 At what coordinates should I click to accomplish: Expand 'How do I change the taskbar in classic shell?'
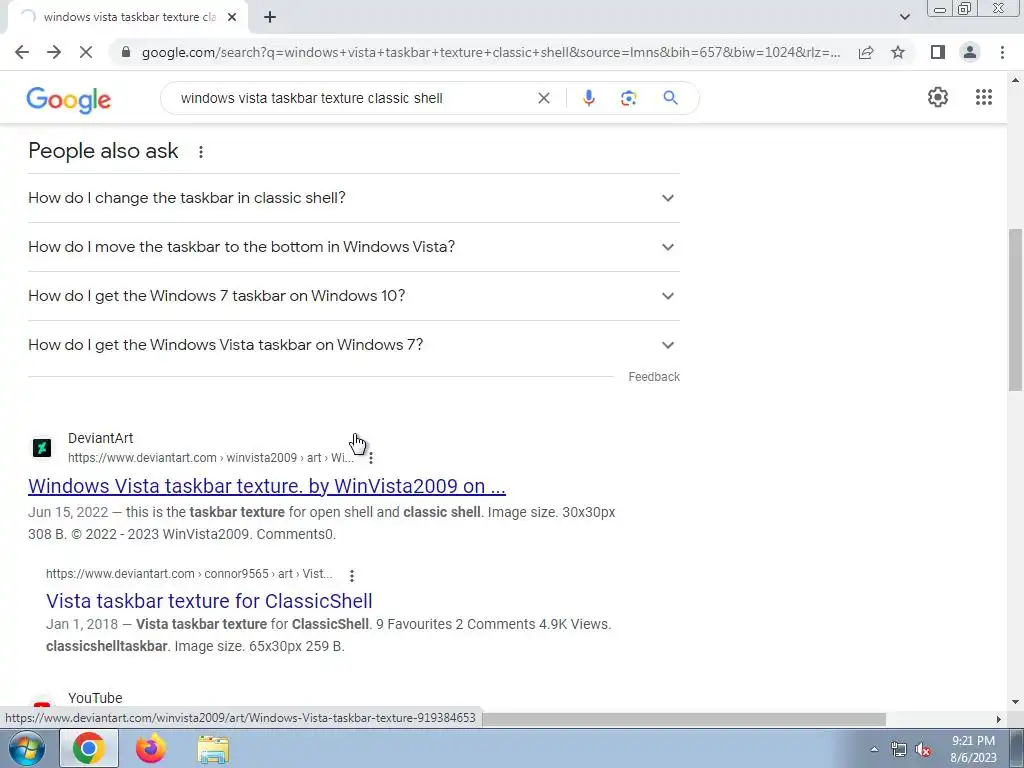tap(353, 198)
